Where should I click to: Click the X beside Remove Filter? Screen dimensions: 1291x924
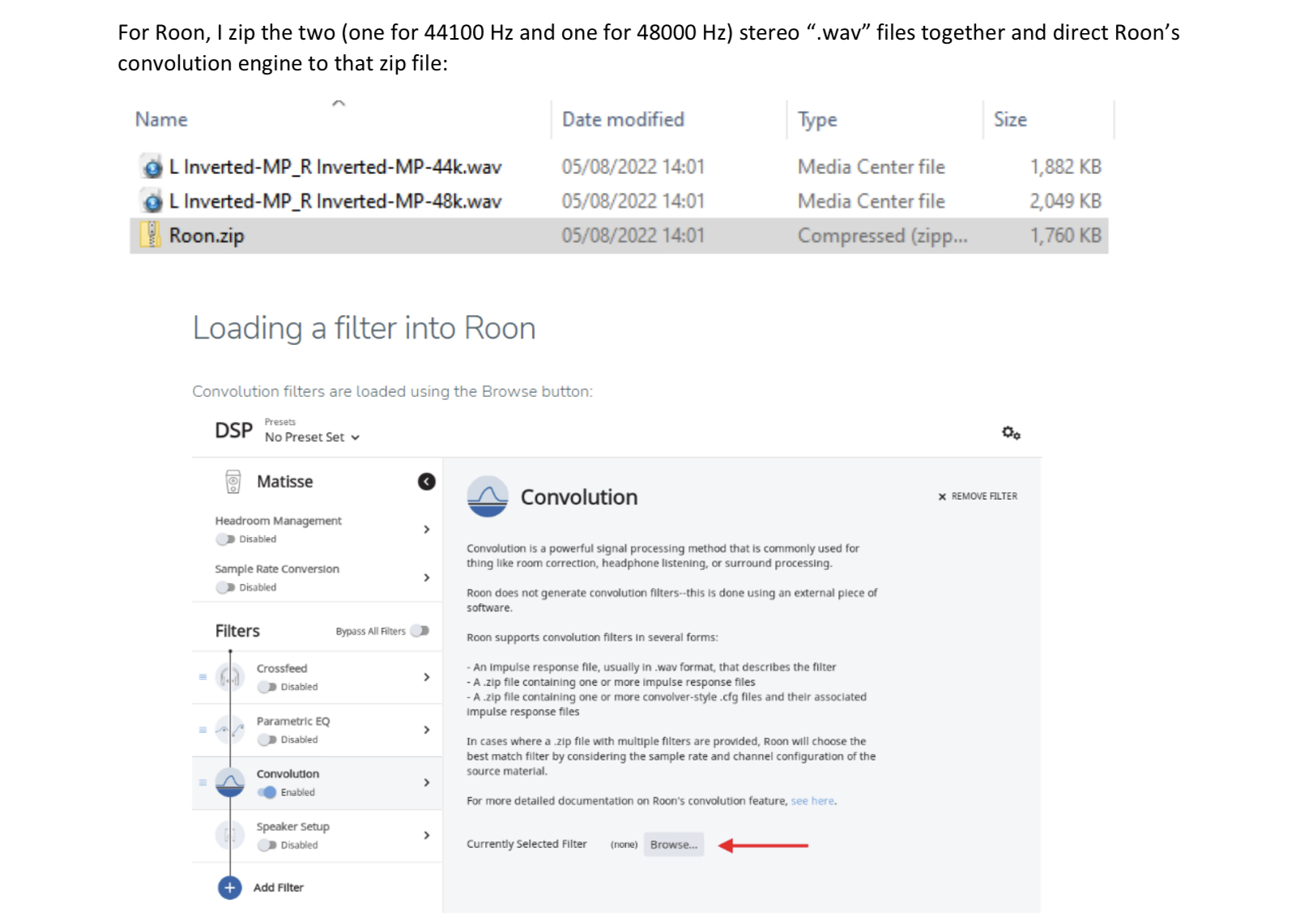942,496
